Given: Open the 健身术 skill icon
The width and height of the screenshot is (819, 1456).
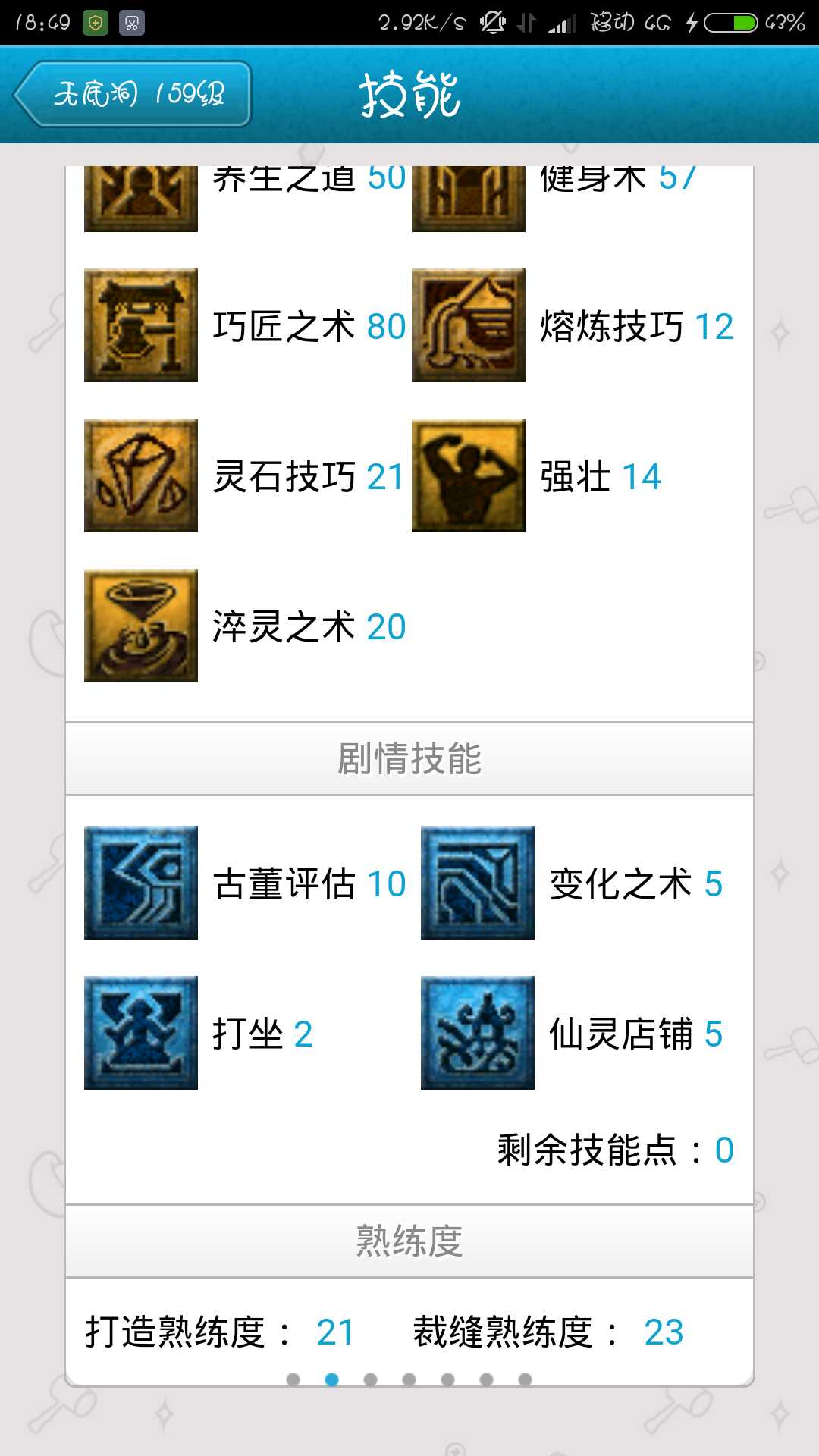Looking at the screenshot, I should (x=469, y=199).
